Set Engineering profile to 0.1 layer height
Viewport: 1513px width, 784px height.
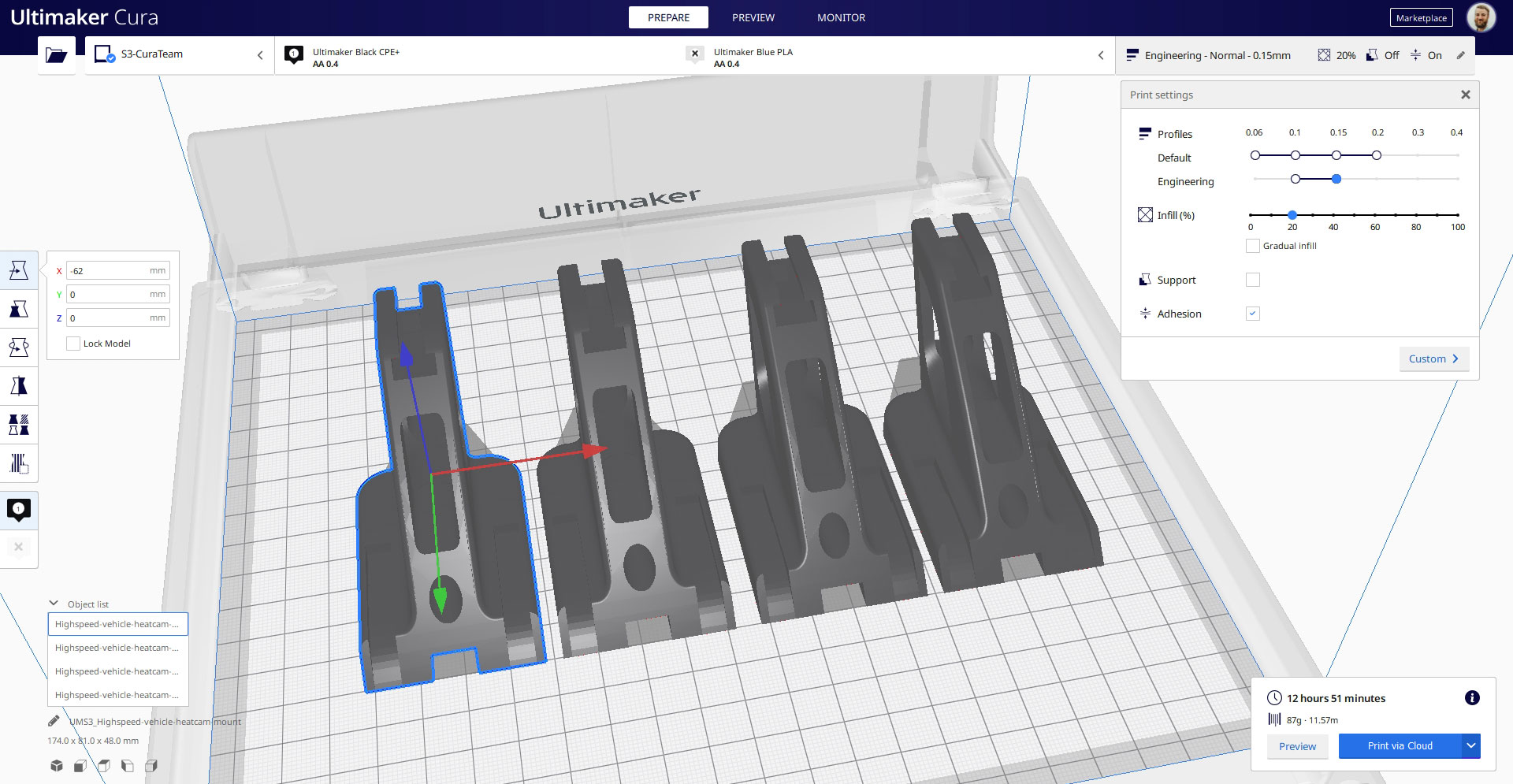[x=1295, y=179]
